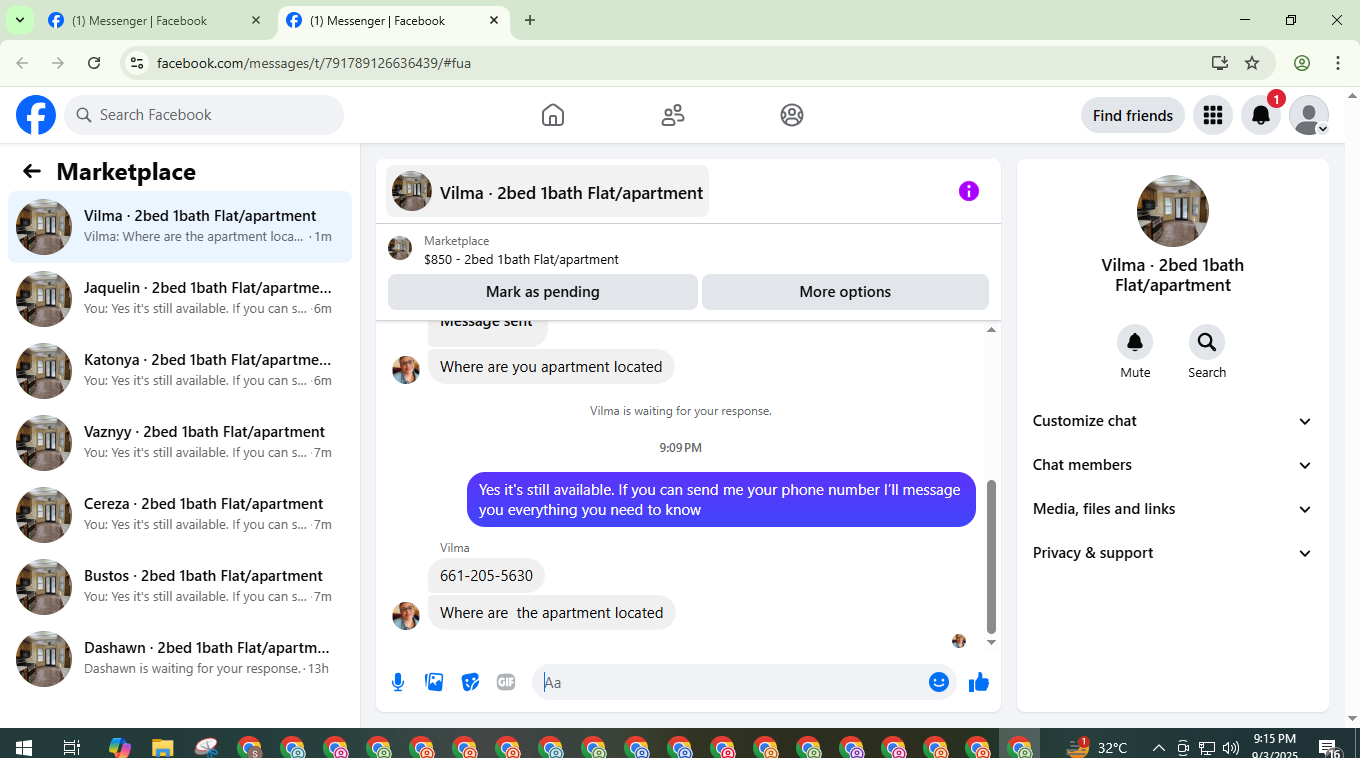Viewport: 1360px width, 758px height.
Task: Click the install app icon in address bar
Action: pos(1219,63)
